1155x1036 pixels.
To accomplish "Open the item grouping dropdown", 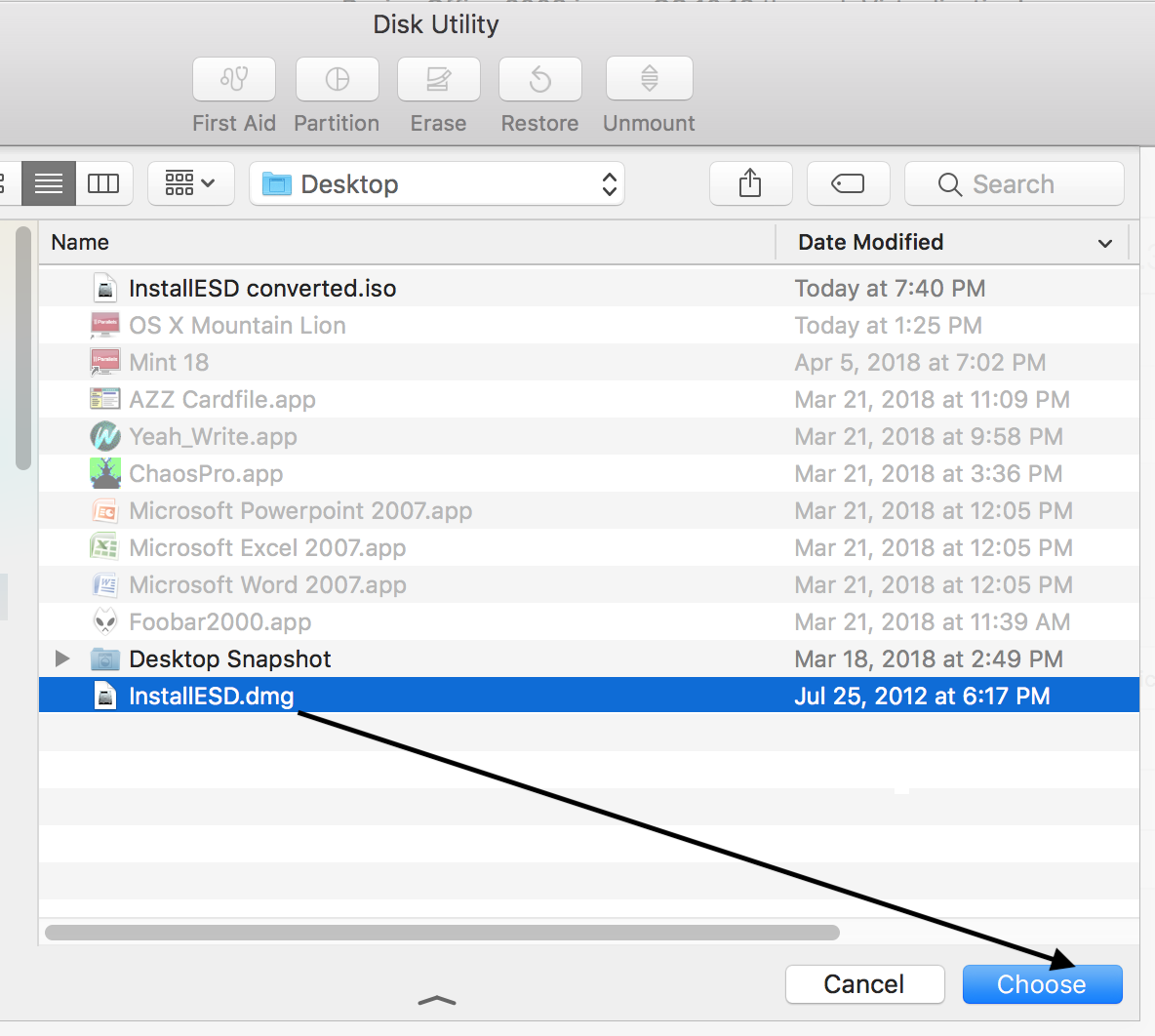I will tap(191, 183).
